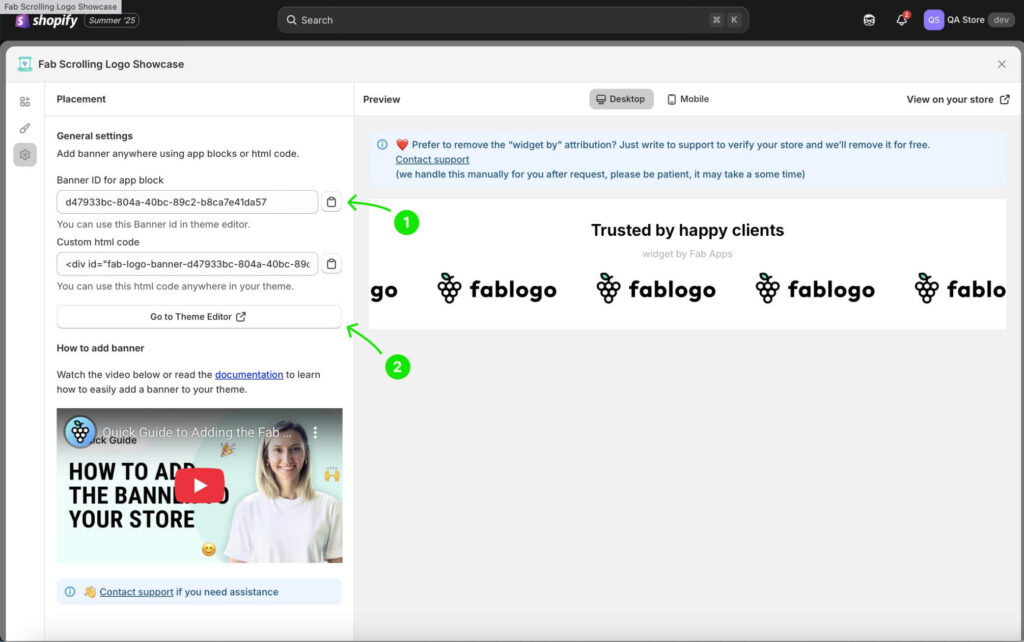Copy the custom html code to the clipboard
The height and width of the screenshot is (642, 1024).
331,264
